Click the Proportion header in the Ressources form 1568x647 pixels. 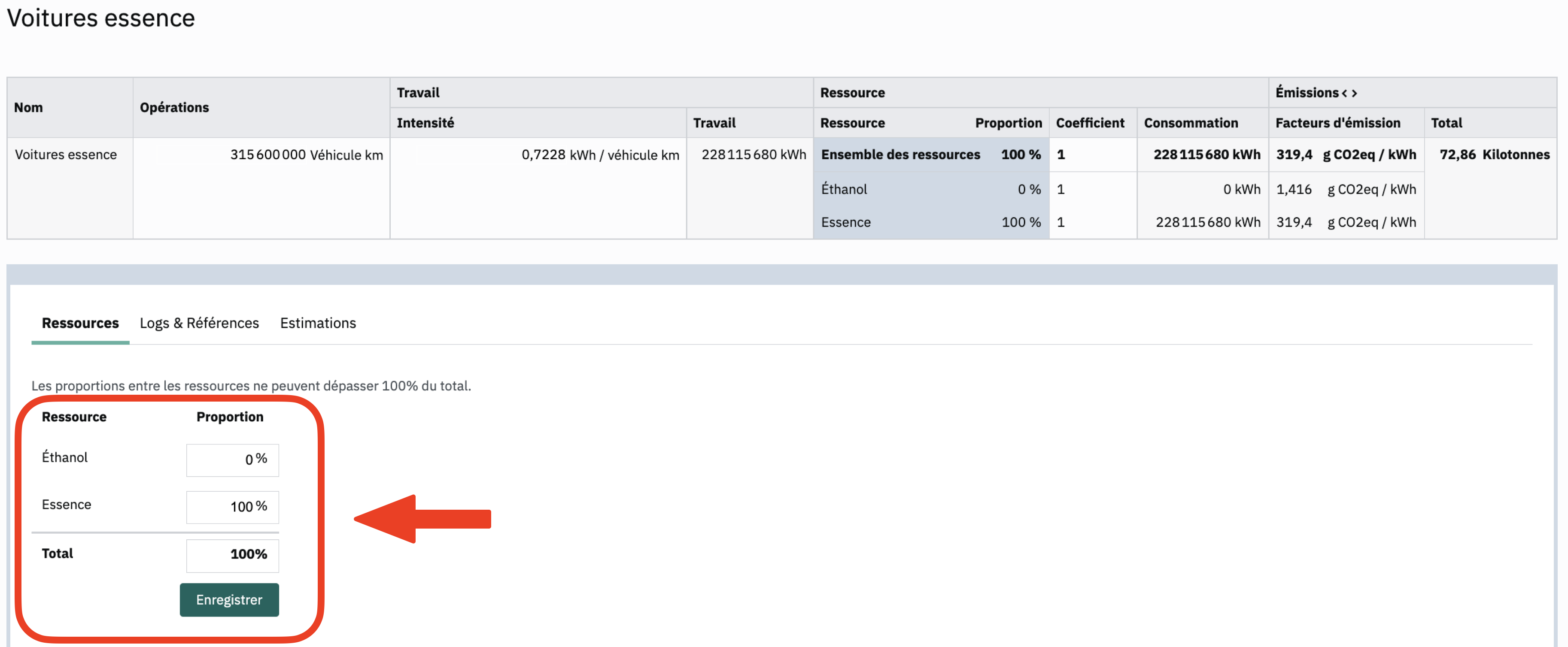click(x=229, y=417)
